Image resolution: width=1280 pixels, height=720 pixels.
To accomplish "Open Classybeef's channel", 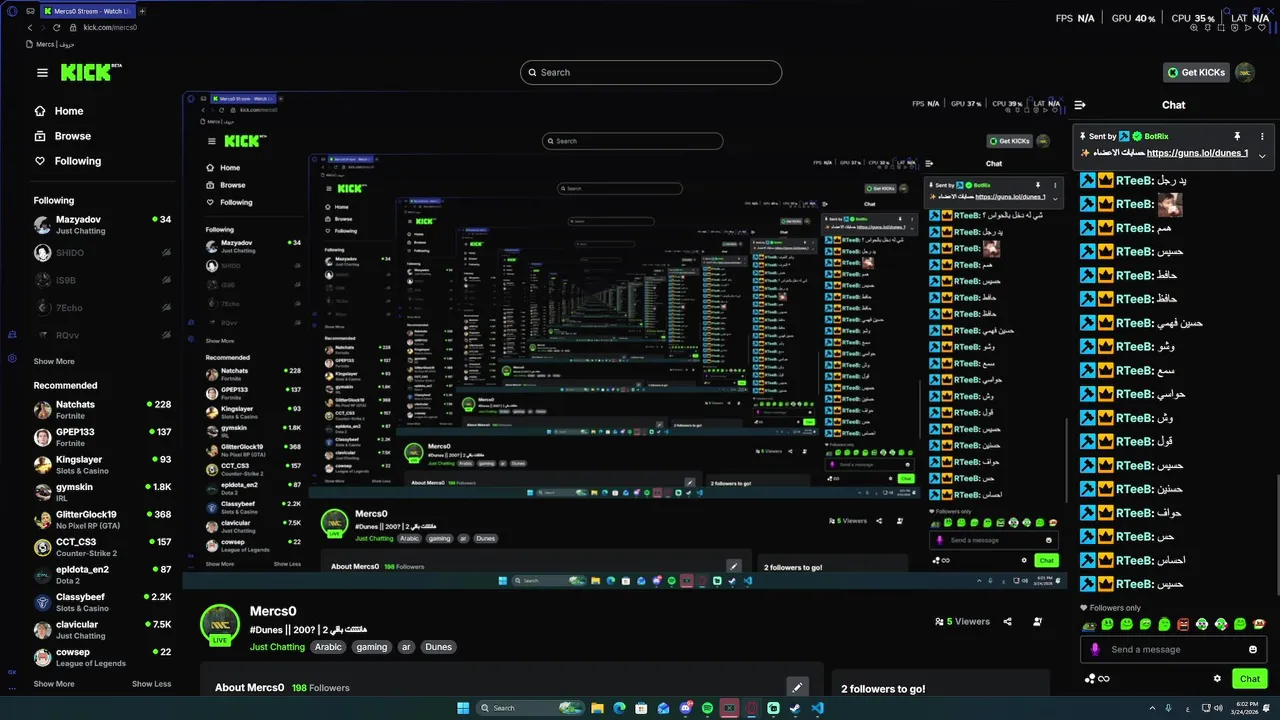I will 102,602.
